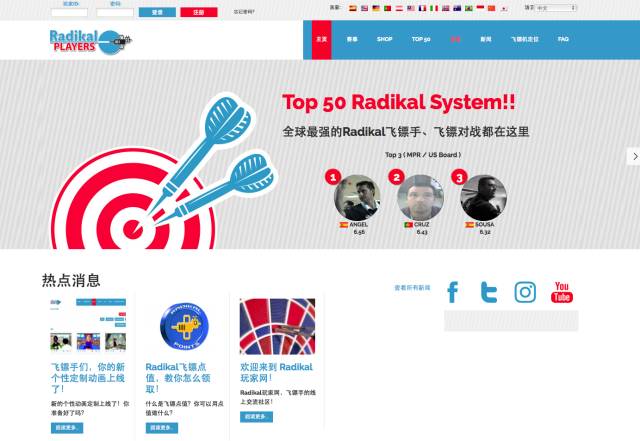
Task: Open the red highlighted home tab
Action: [x=322, y=40]
